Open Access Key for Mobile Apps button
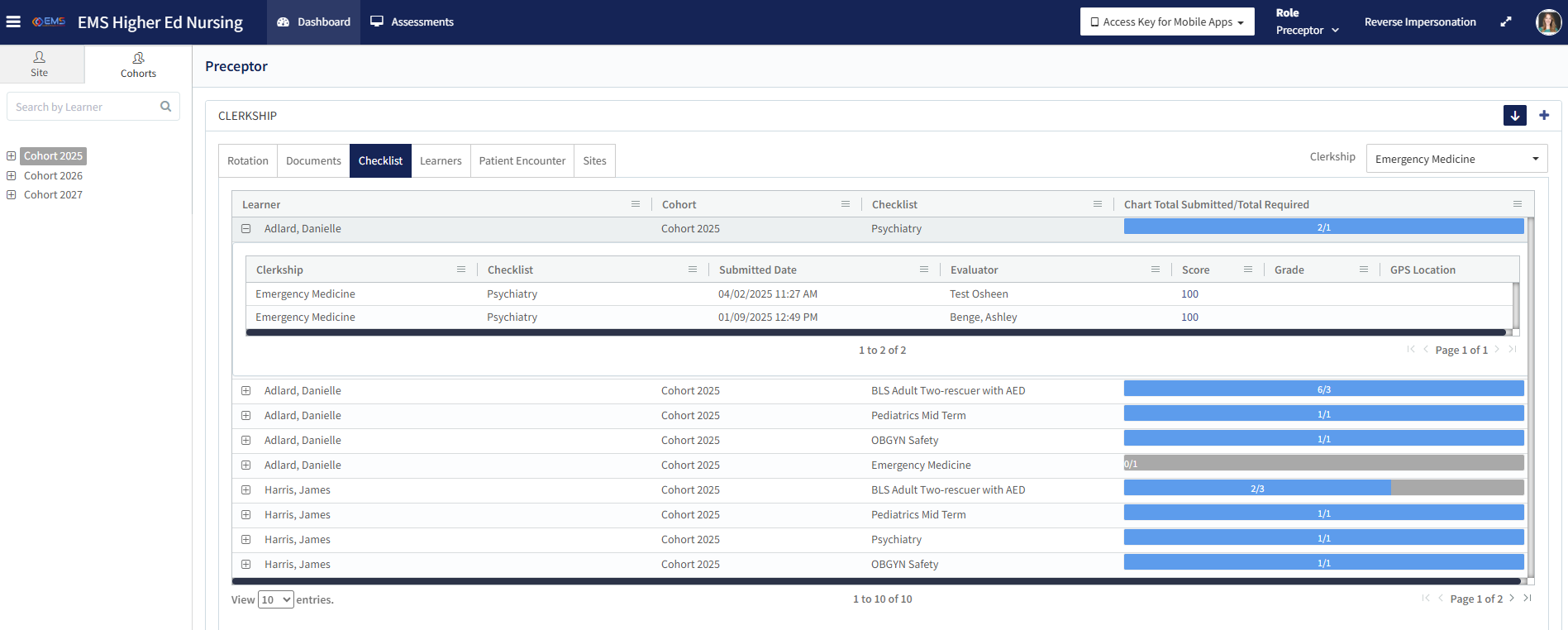The image size is (1568, 630). pos(1166,22)
